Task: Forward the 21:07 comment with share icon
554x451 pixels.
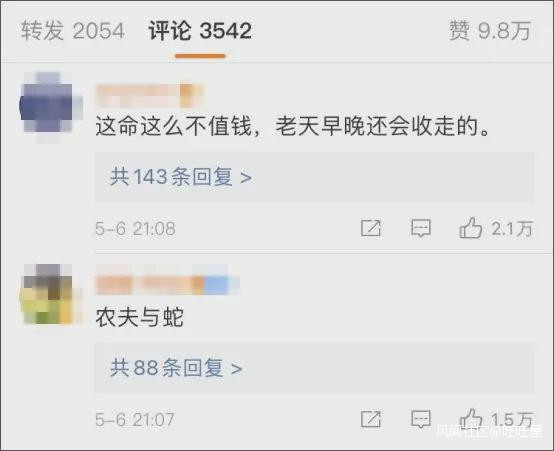Action: click(371, 420)
